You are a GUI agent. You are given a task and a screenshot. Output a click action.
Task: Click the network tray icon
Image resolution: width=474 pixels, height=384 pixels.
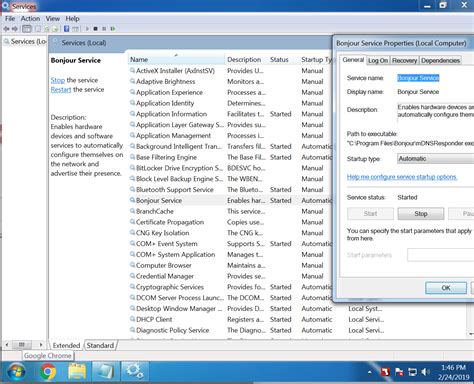pos(412,372)
